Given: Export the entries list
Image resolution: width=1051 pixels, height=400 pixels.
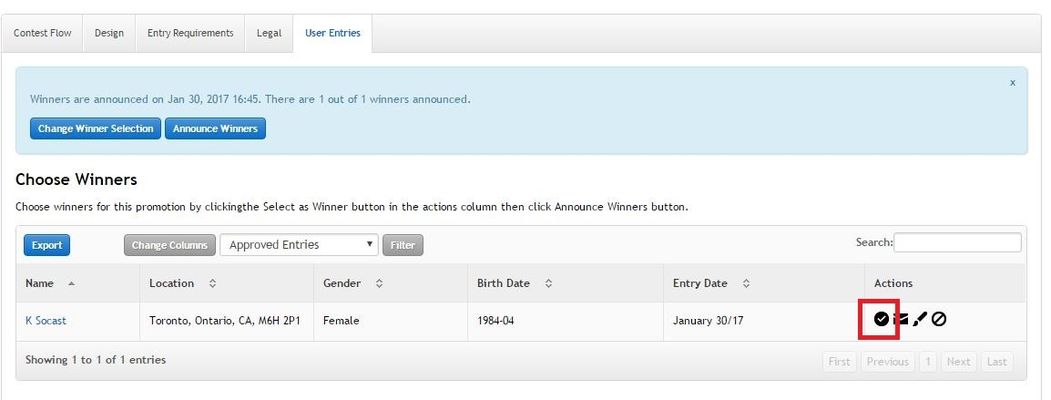Looking at the screenshot, I should click(47, 245).
